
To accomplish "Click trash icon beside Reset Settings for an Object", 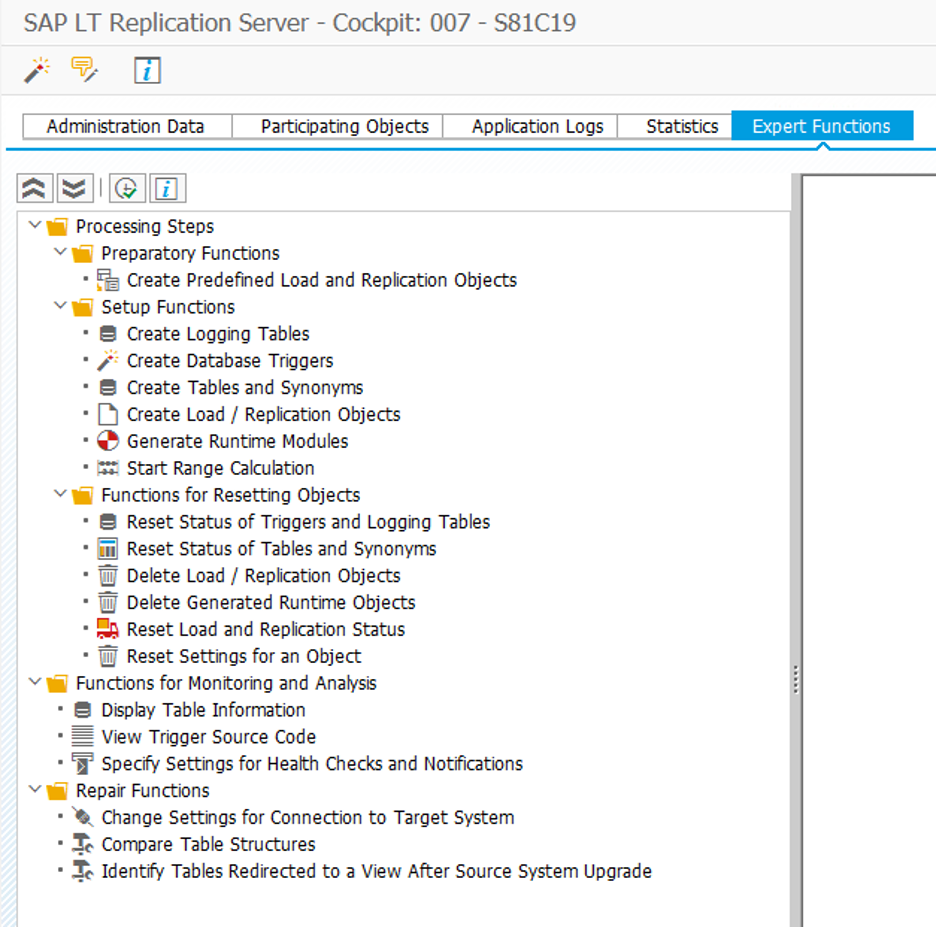I will [108, 656].
